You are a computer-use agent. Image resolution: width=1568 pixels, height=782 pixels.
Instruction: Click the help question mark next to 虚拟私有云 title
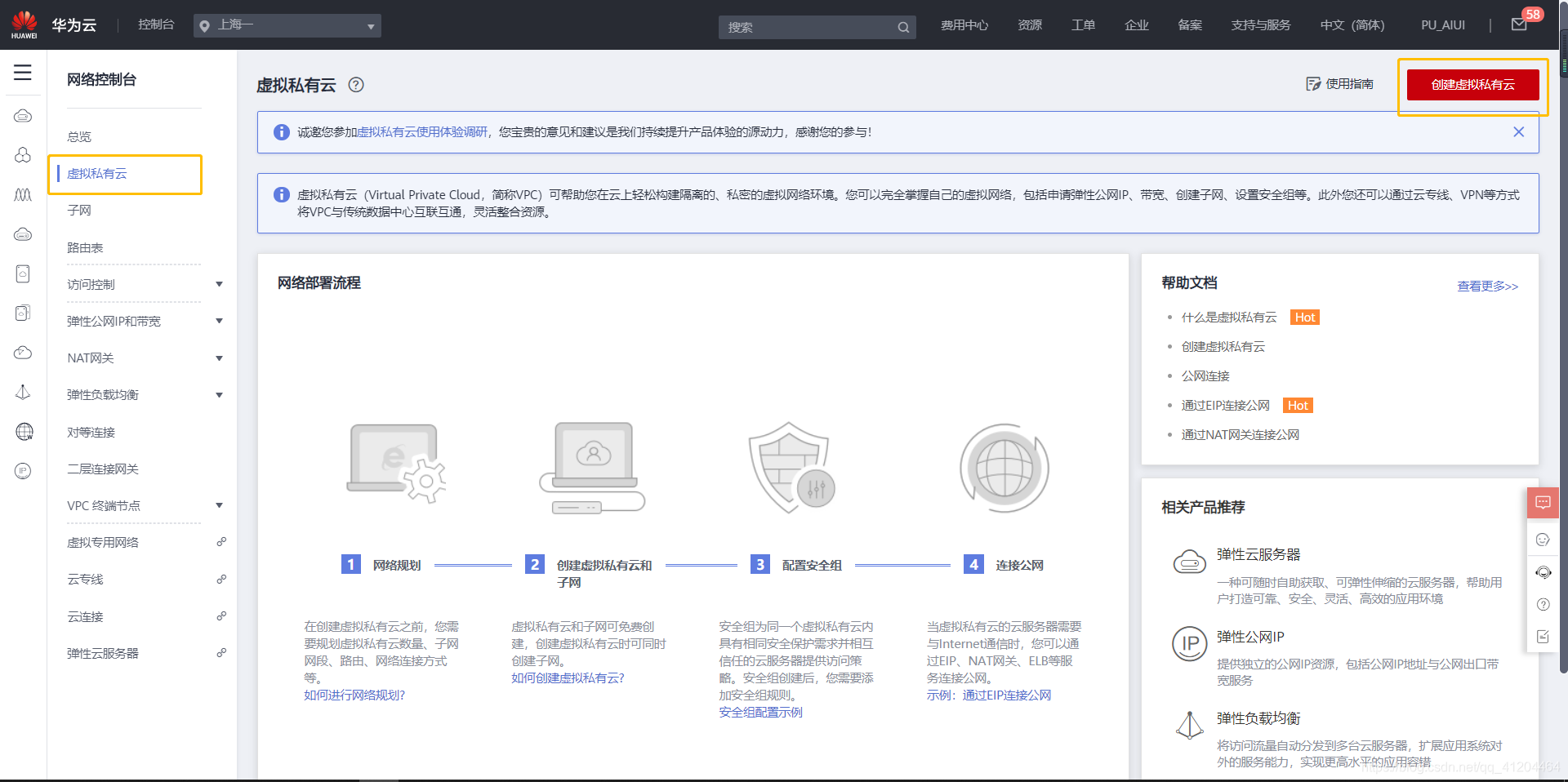tap(356, 85)
